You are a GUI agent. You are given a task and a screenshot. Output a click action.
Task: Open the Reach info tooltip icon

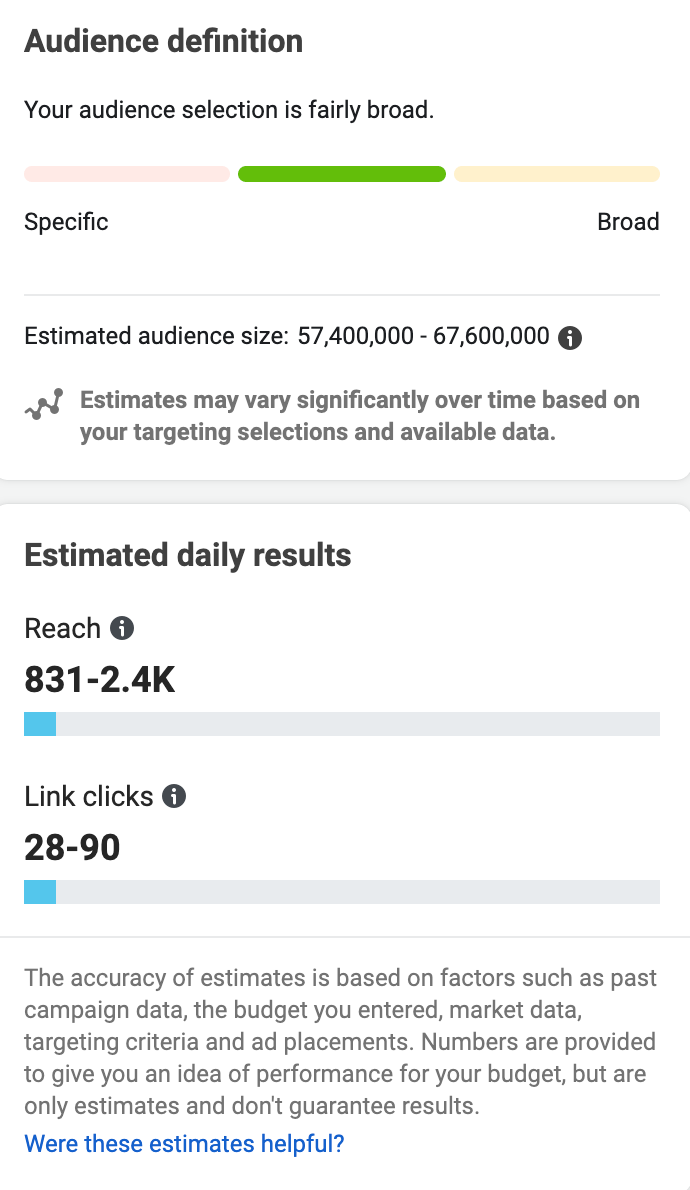click(x=122, y=628)
